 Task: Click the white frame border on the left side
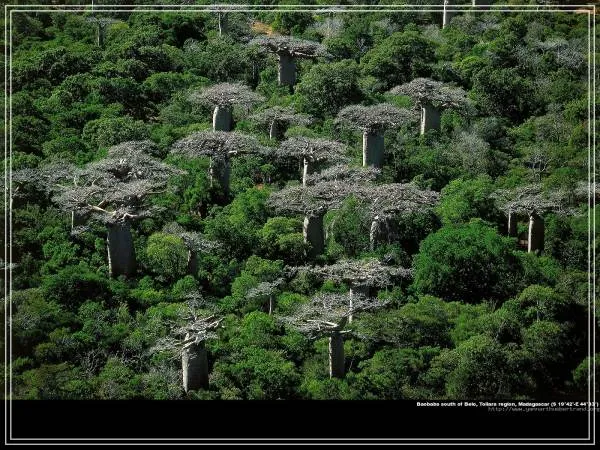[7, 225]
